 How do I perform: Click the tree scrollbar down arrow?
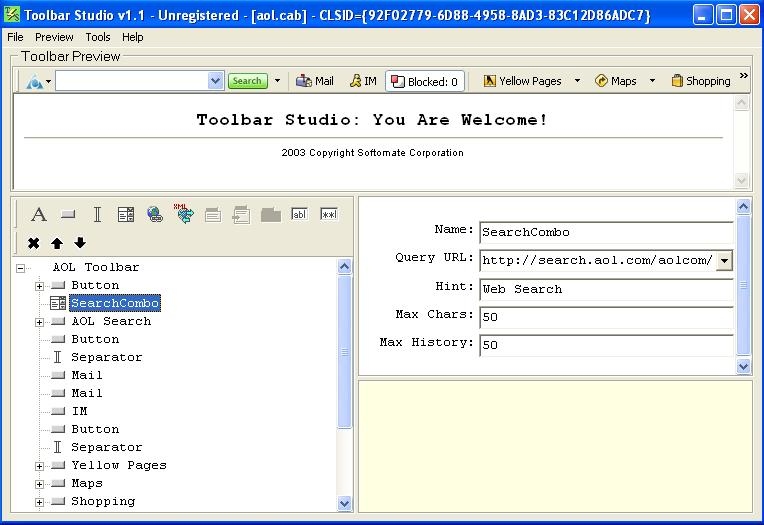[344, 504]
